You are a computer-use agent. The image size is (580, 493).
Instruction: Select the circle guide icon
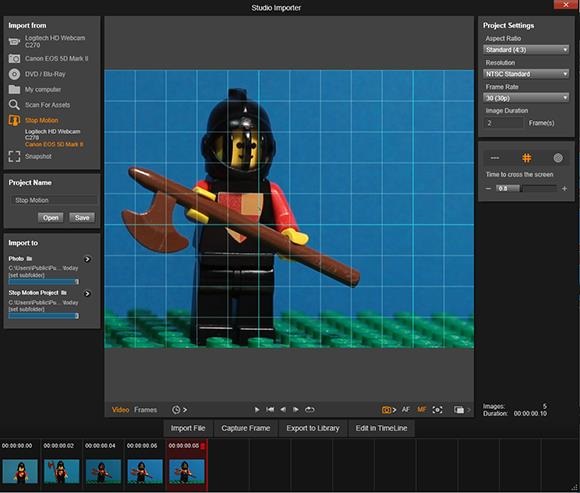(x=558, y=158)
